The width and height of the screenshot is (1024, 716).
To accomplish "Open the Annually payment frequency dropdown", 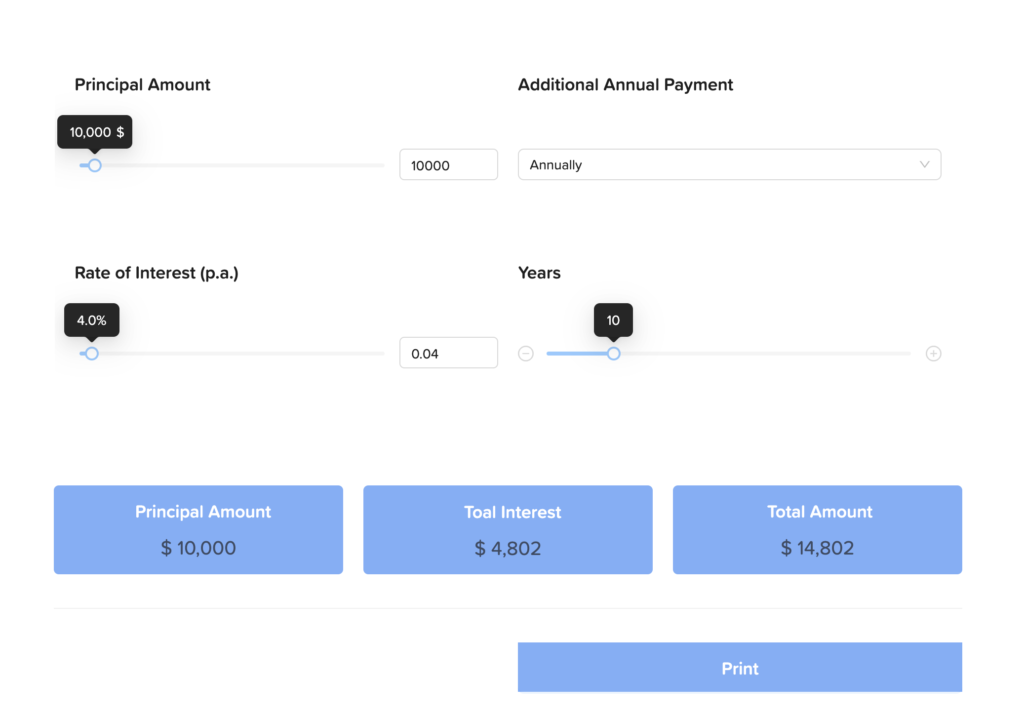I will [729, 165].
